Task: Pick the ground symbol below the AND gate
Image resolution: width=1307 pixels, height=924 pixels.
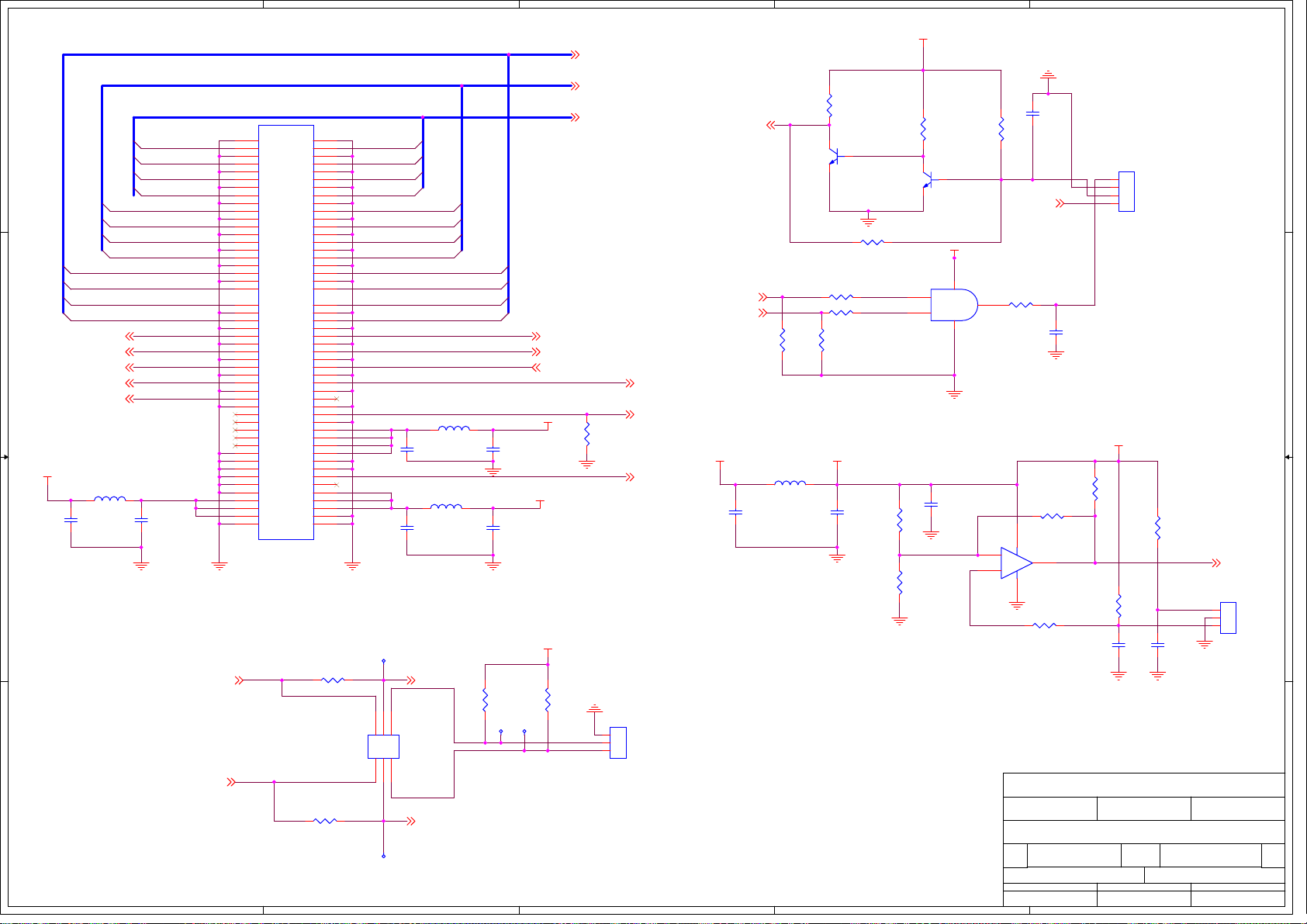Action: tap(954, 394)
